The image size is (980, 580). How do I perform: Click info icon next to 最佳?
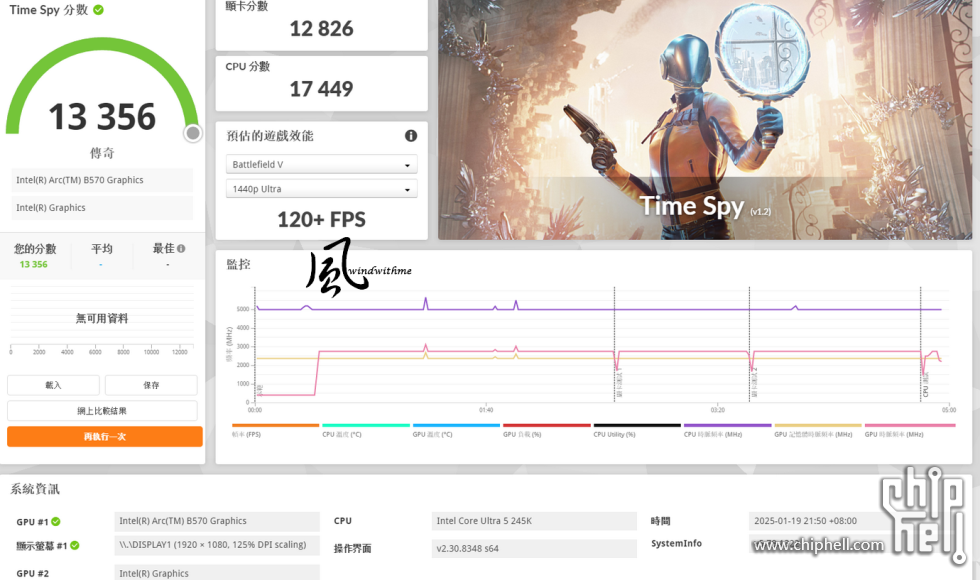click(x=181, y=248)
